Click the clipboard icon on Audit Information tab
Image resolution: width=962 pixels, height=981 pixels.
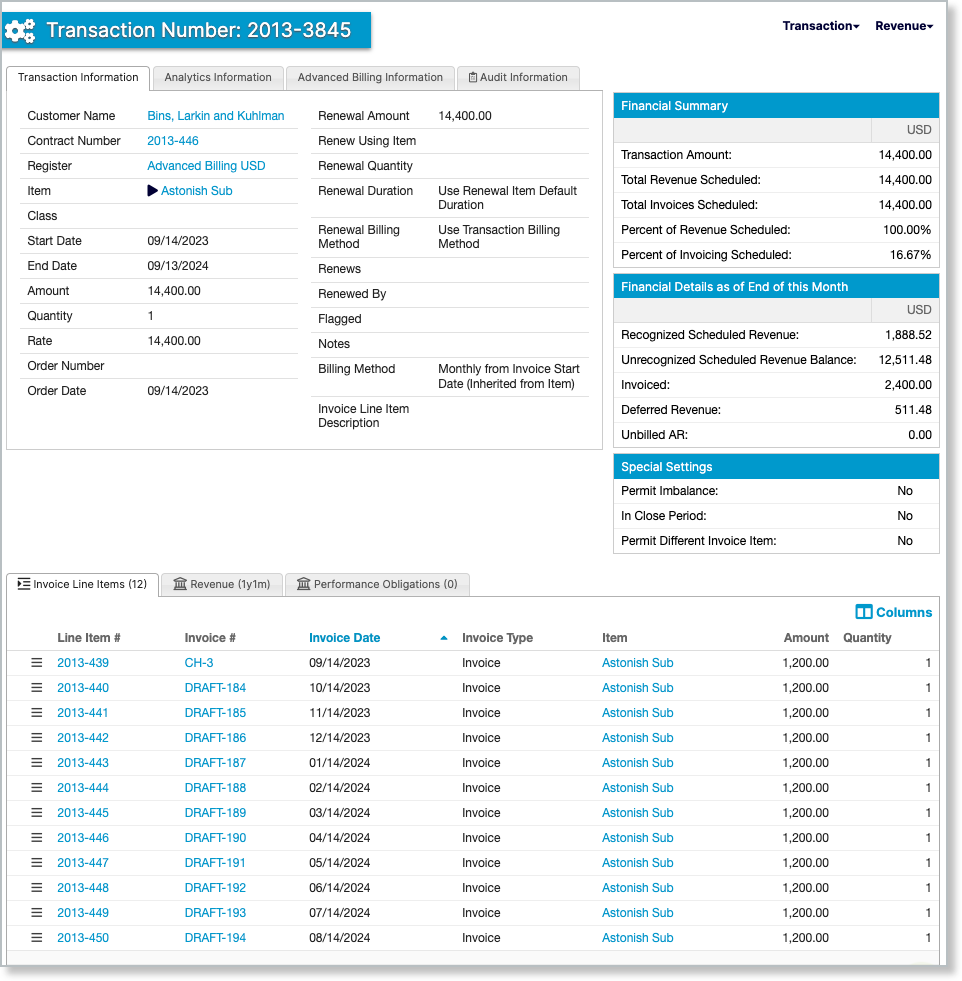tap(473, 77)
